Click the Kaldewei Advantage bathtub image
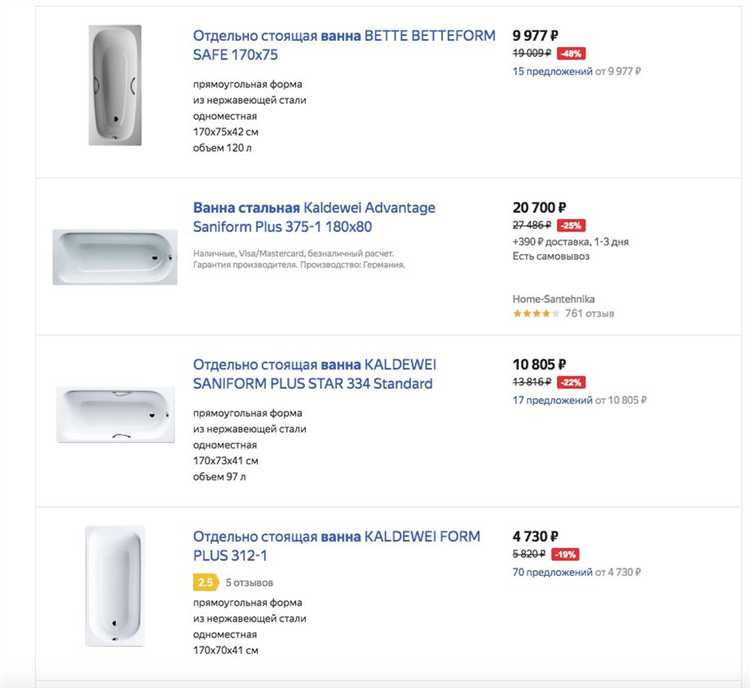 pos(115,257)
